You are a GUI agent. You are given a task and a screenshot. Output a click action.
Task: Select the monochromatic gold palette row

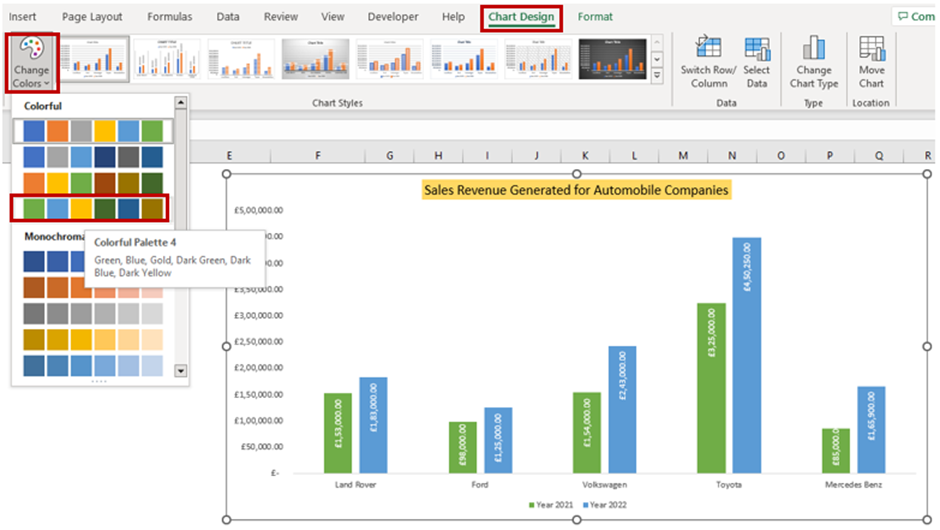(x=93, y=340)
